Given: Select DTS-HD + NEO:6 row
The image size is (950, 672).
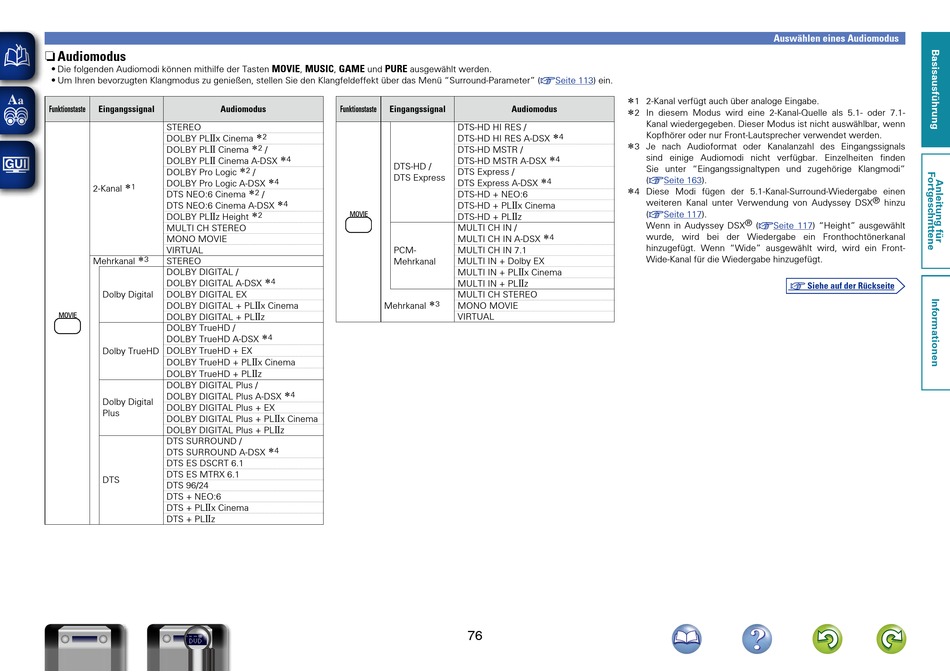Looking at the screenshot, I should click(534, 195).
